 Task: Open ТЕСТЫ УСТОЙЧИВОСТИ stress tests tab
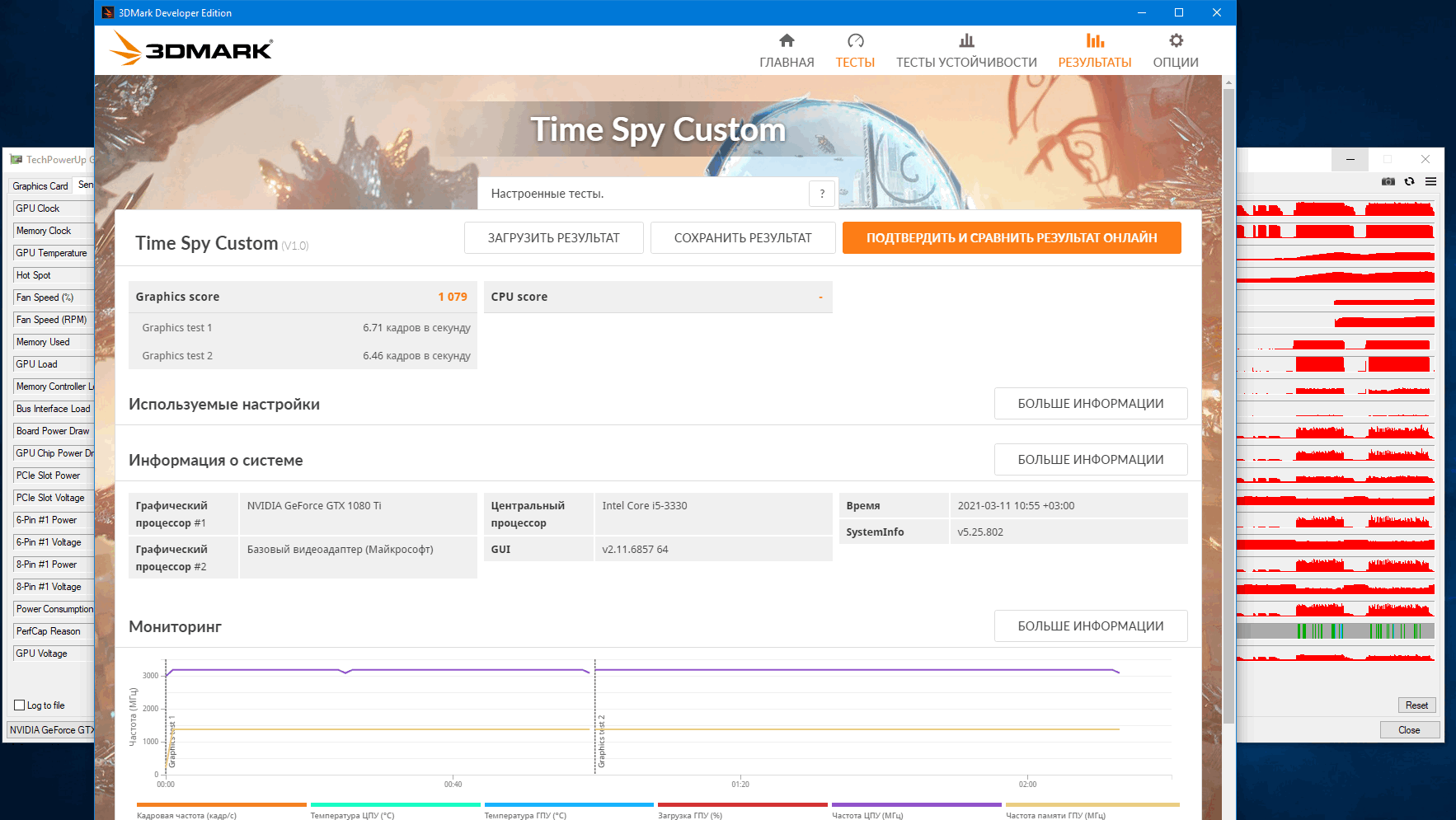tap(966, 51)
